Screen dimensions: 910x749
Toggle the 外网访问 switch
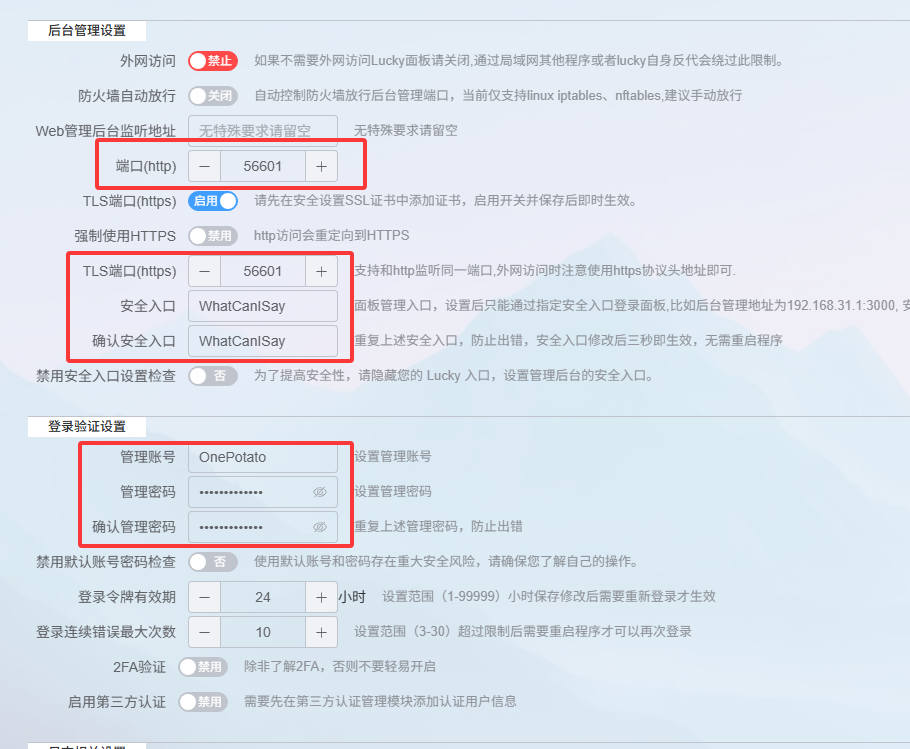point(212,61)
